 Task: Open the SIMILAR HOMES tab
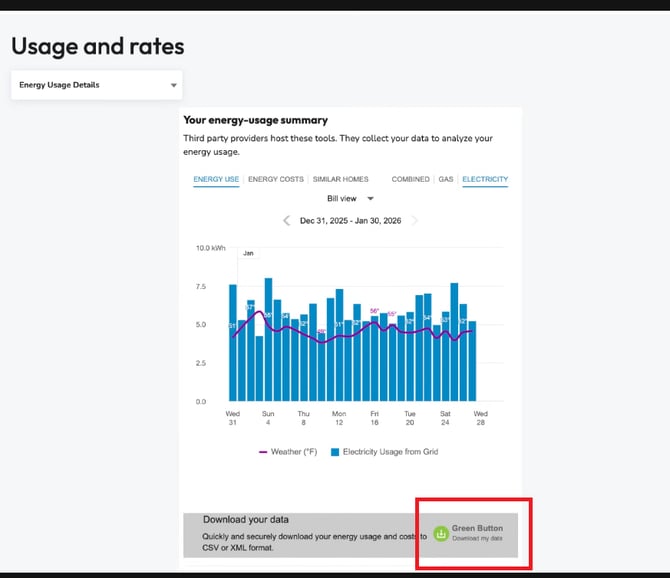340,180
